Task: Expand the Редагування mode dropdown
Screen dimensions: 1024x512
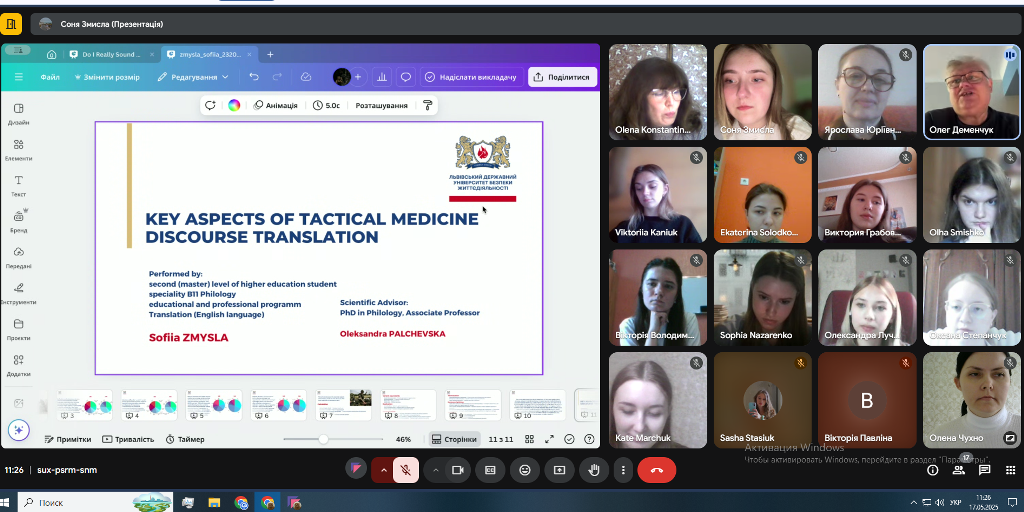Action: pyautogui.click(x=193, y=77)
